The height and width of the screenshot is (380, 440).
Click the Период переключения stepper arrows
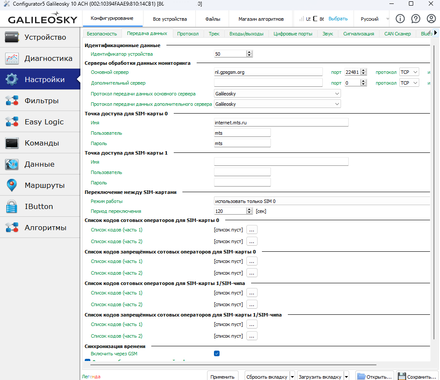pyautogui.click(x=249, y=211)
